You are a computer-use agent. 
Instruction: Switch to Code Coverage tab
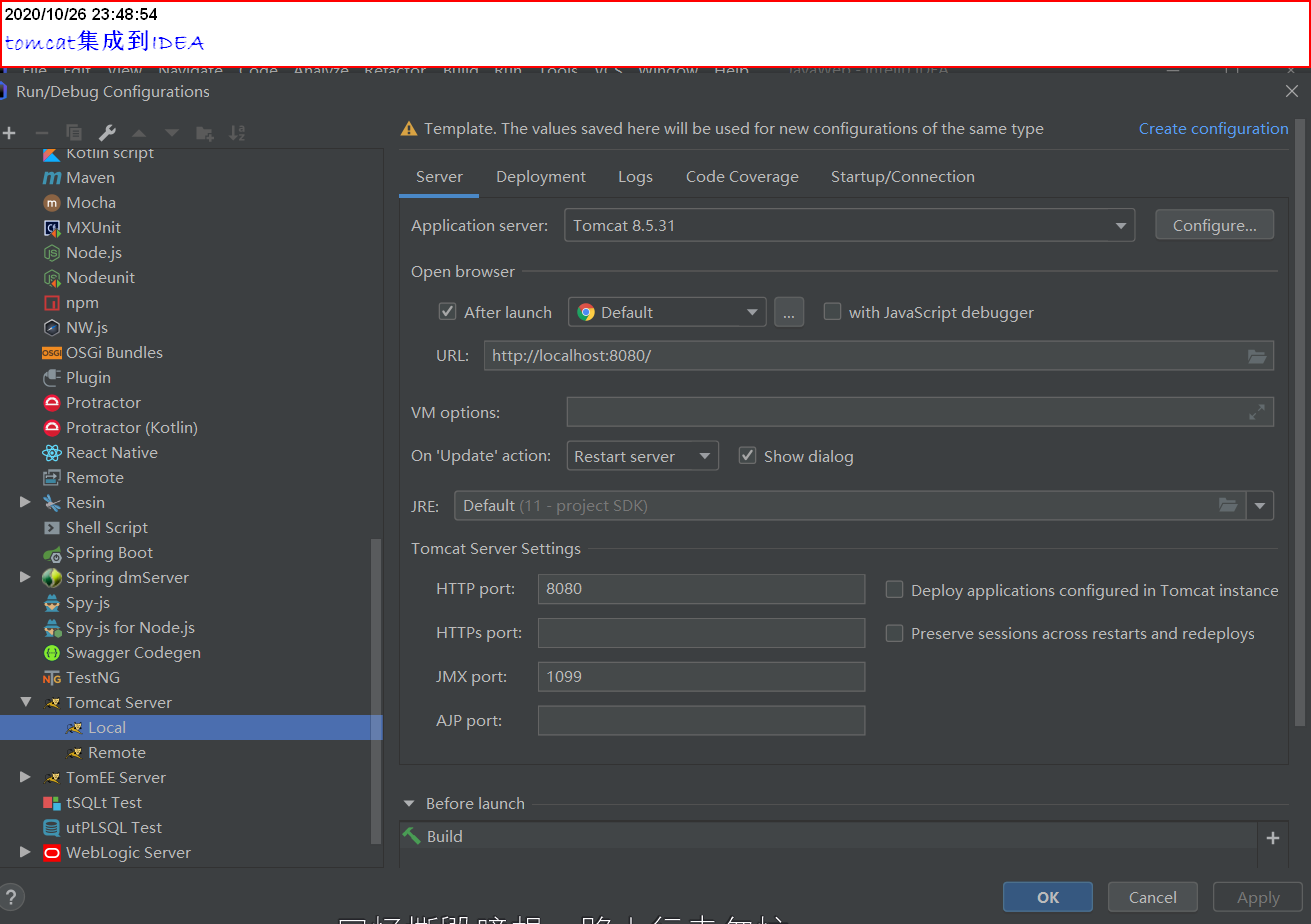(x=742, y=177)
